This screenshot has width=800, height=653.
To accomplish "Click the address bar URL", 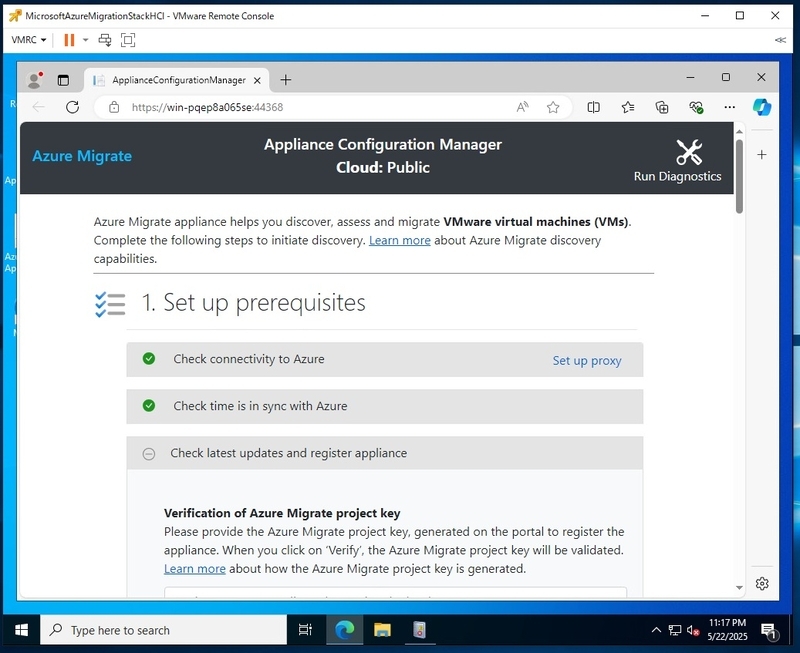I will pos(207,107).
